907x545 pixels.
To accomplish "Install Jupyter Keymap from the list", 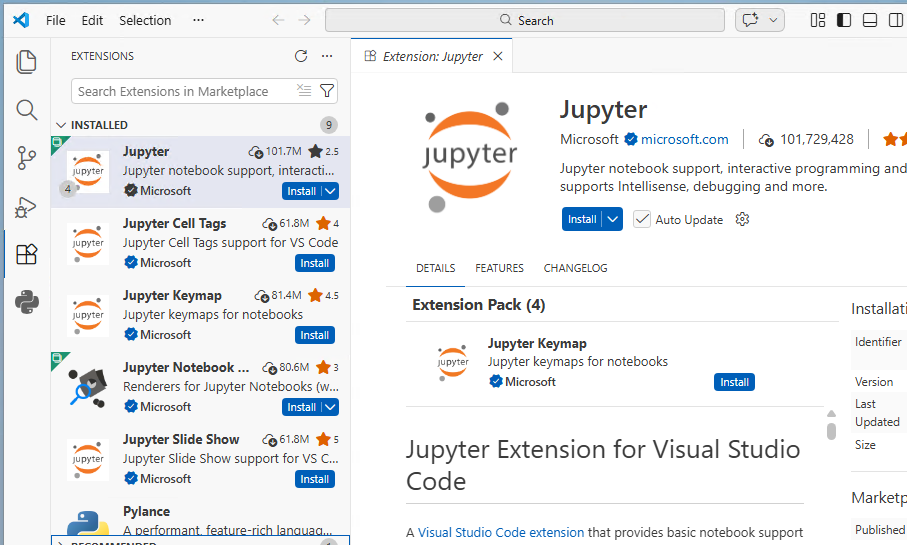I will tap(315, 335).
